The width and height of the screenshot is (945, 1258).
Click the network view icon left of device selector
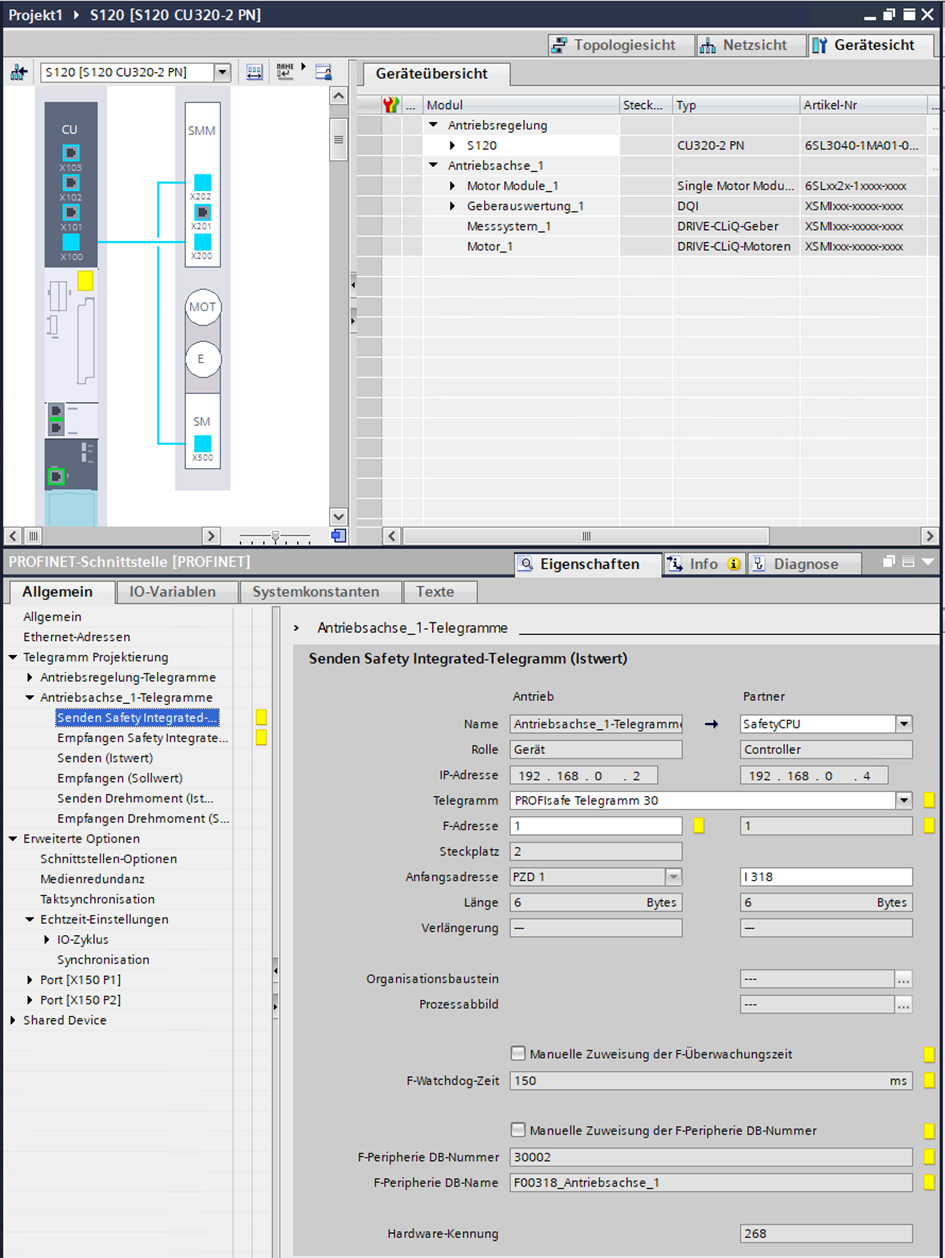(x=18, y=72)
